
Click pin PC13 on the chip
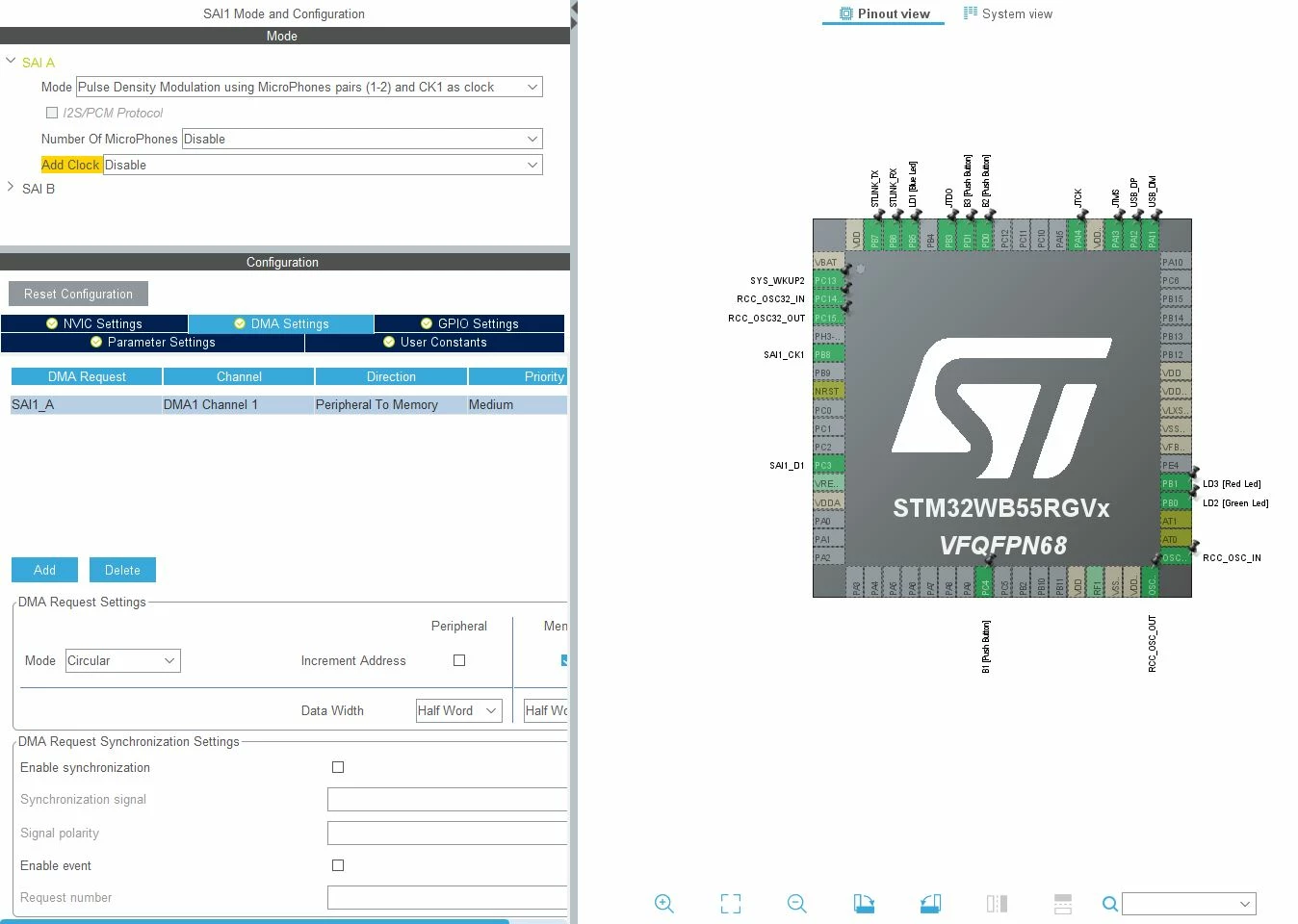[828, 280]
